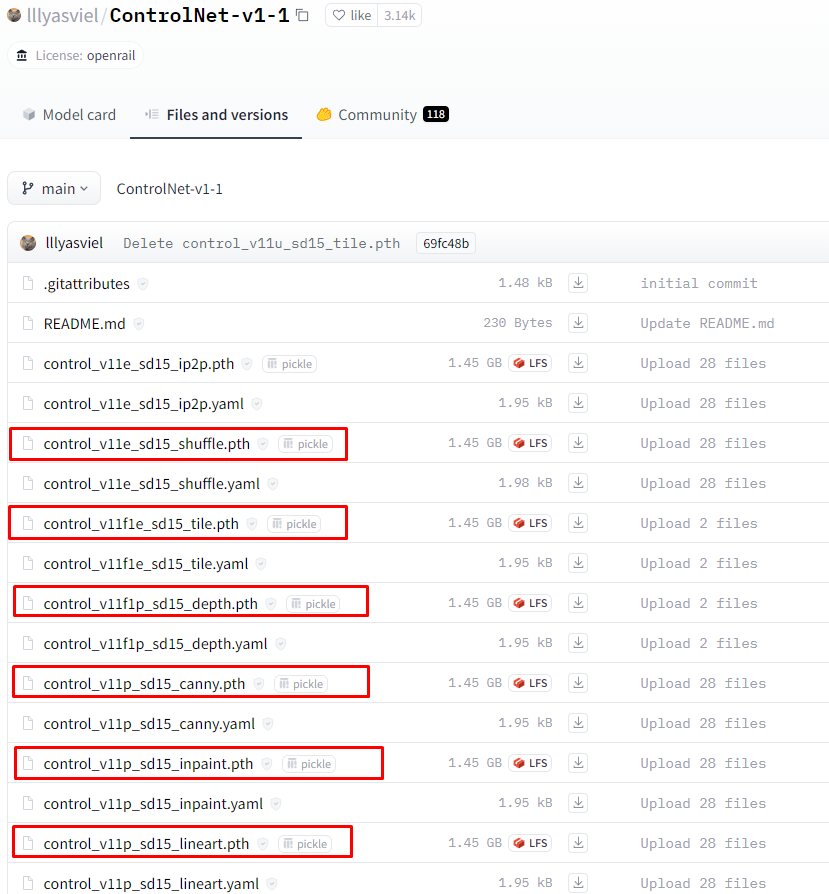The image size is (829, 894).
Task: Click safety check icon next to control_v11p_sd15_inpaint.yaml
Action: (x=276, y=803)
